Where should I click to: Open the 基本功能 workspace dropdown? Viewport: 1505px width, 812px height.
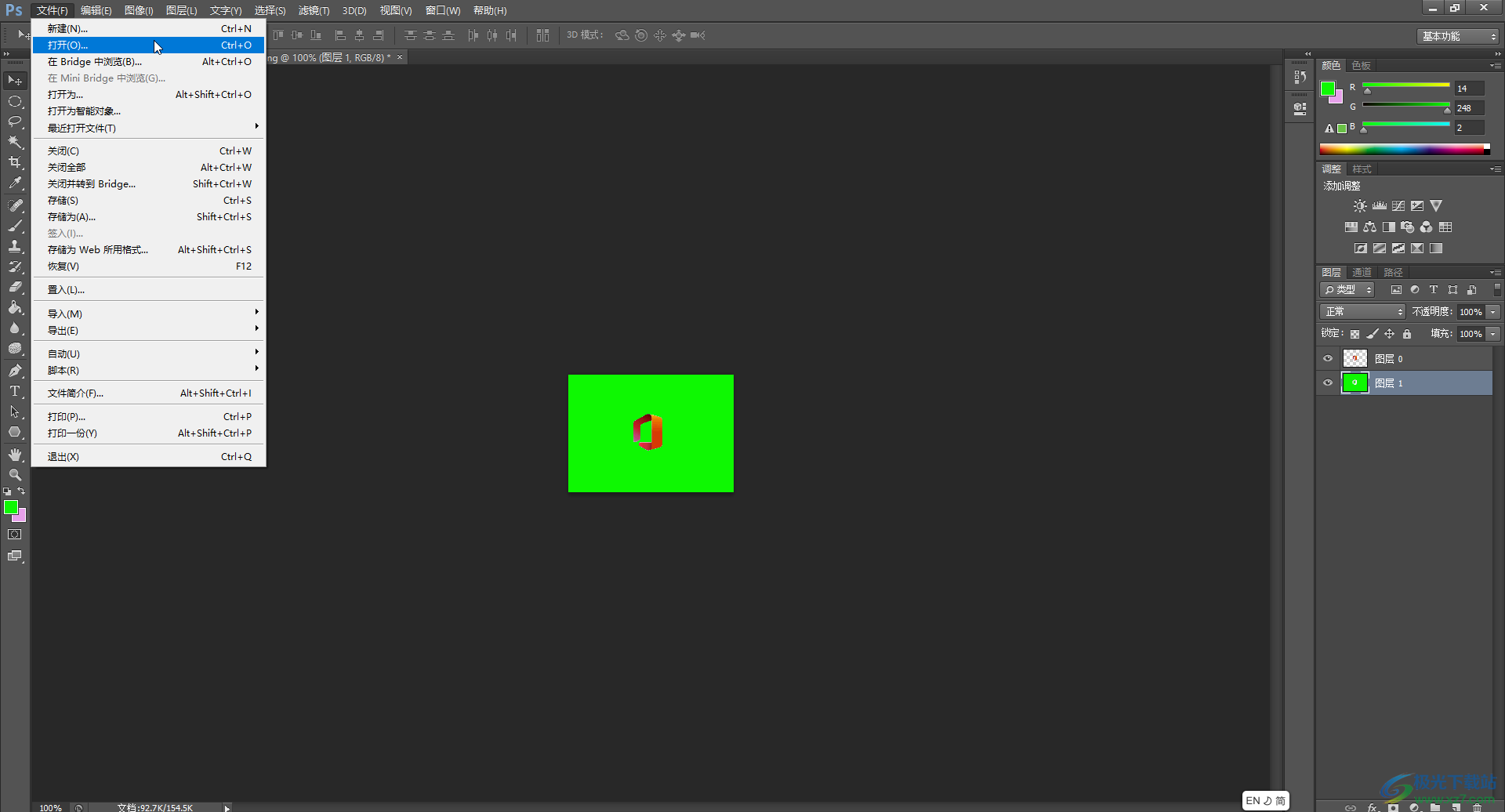click(1458, 36)
